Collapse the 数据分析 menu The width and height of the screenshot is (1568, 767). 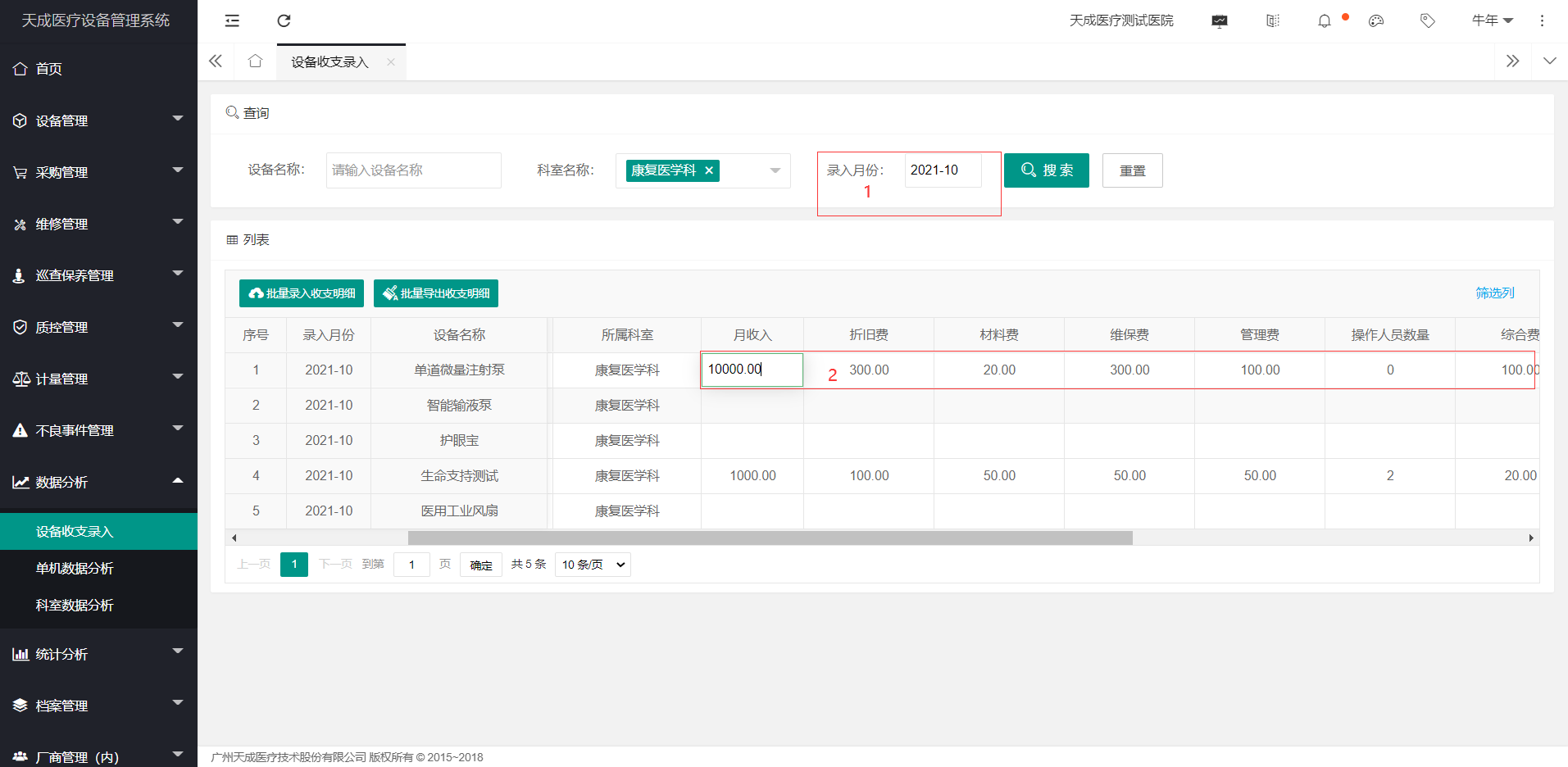[98, 482]
